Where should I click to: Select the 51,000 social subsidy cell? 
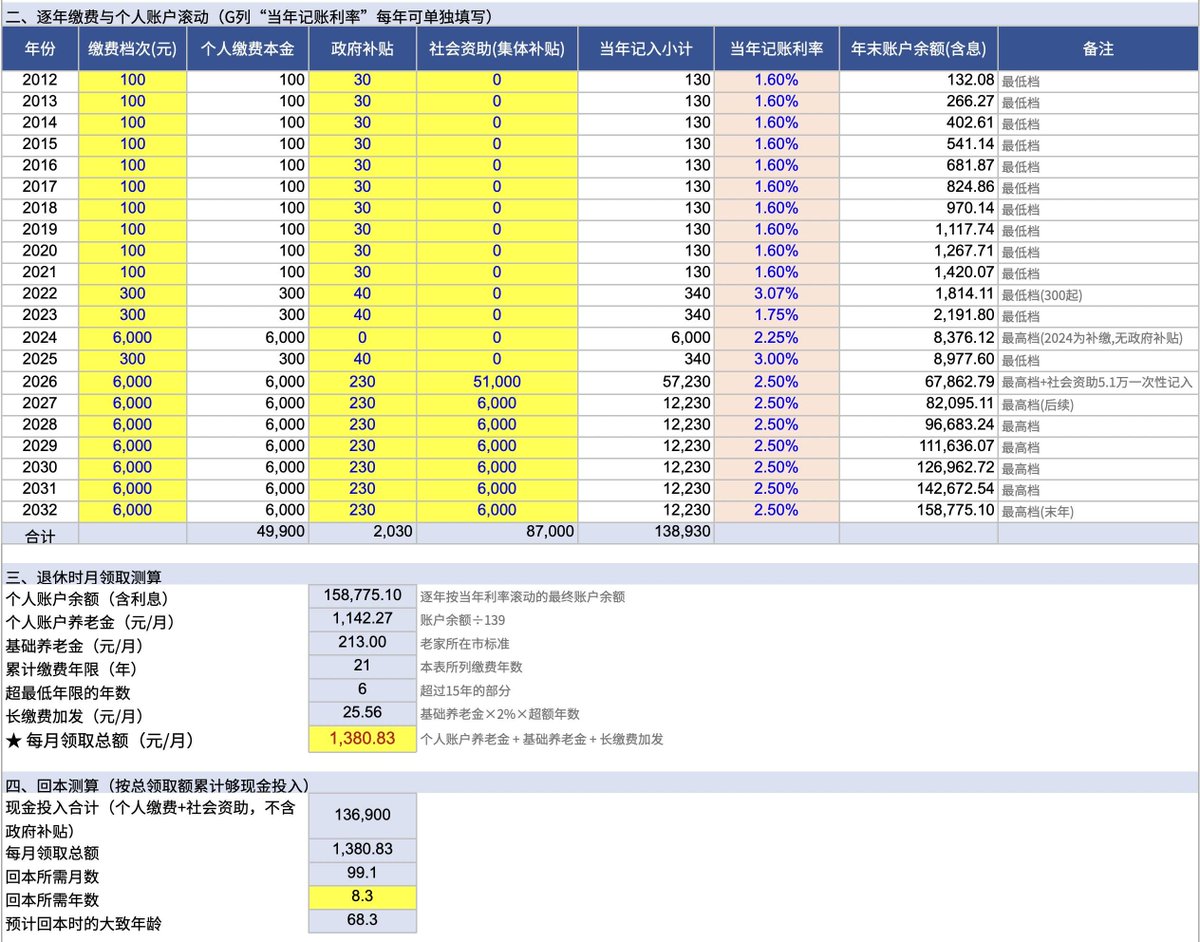coord(497,381)
